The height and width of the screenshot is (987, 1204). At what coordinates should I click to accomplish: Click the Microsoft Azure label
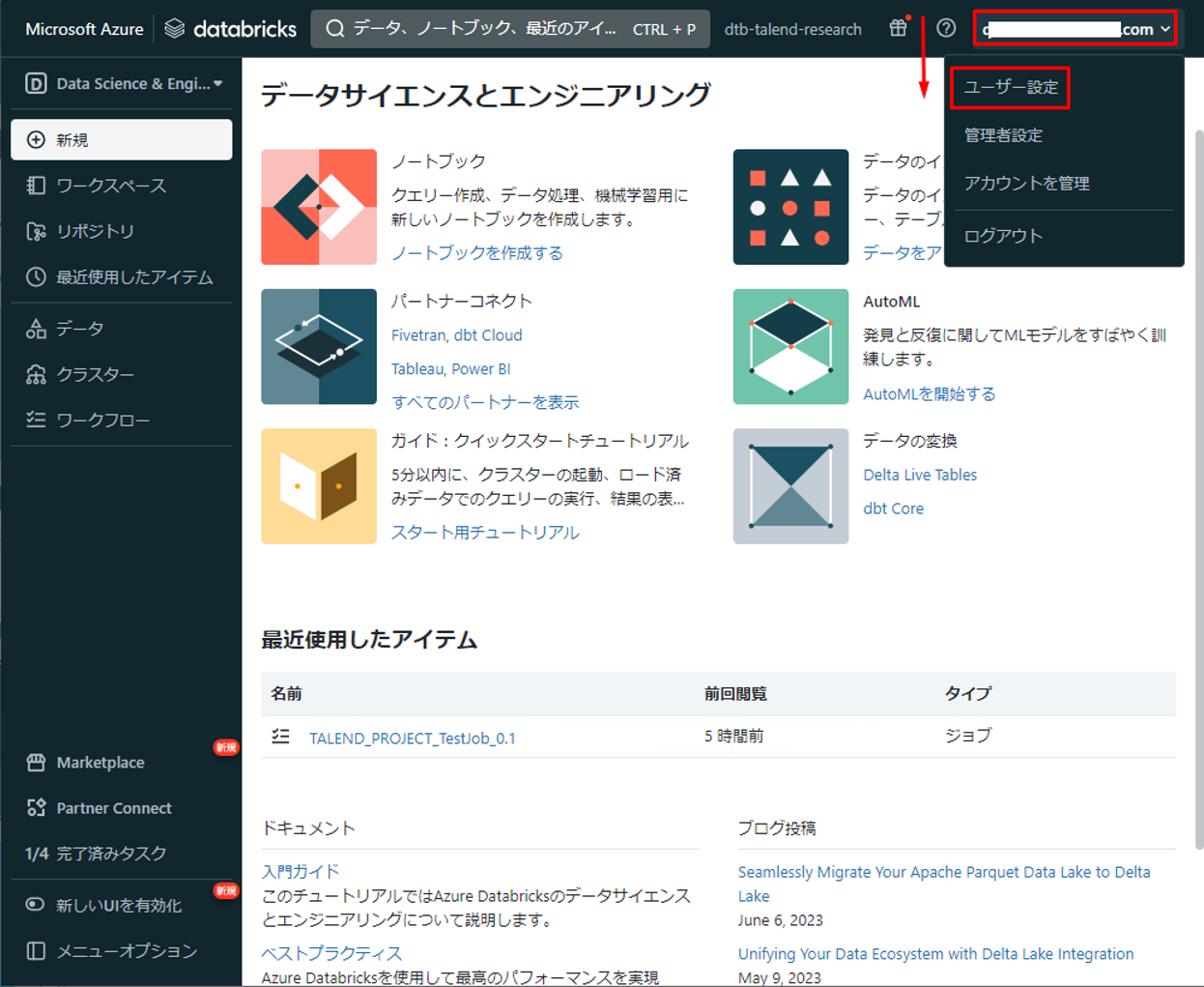[84, 29]
